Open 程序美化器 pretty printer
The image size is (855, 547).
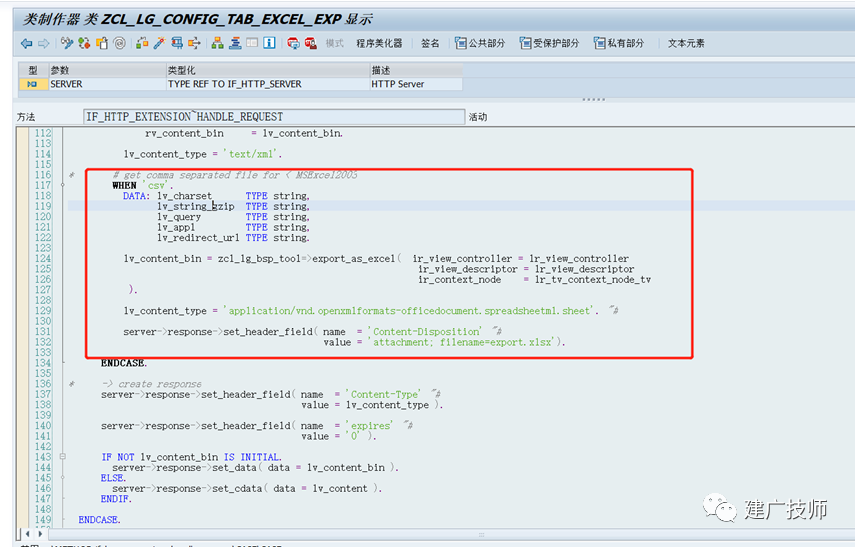[379, 43]
